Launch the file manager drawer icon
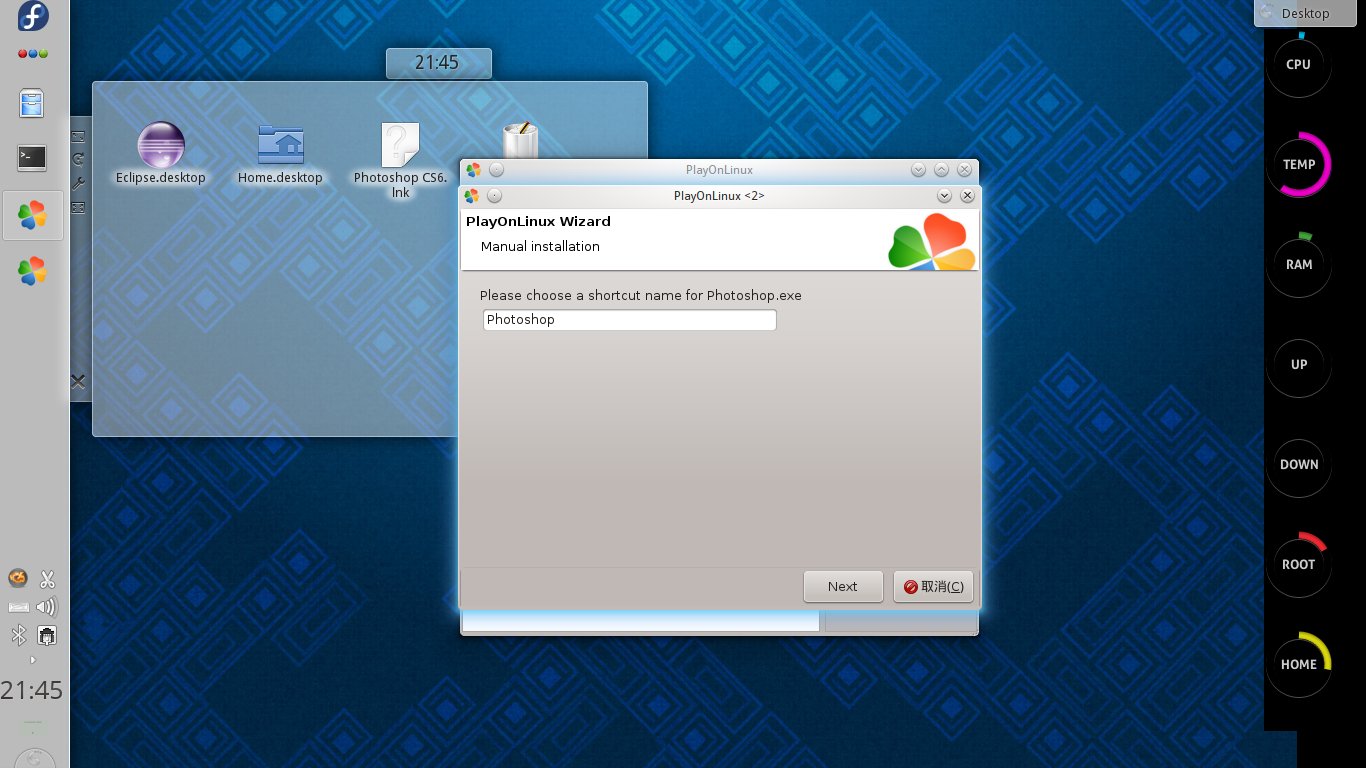Viewport: 1366px width, 768px height. [32, 103]
